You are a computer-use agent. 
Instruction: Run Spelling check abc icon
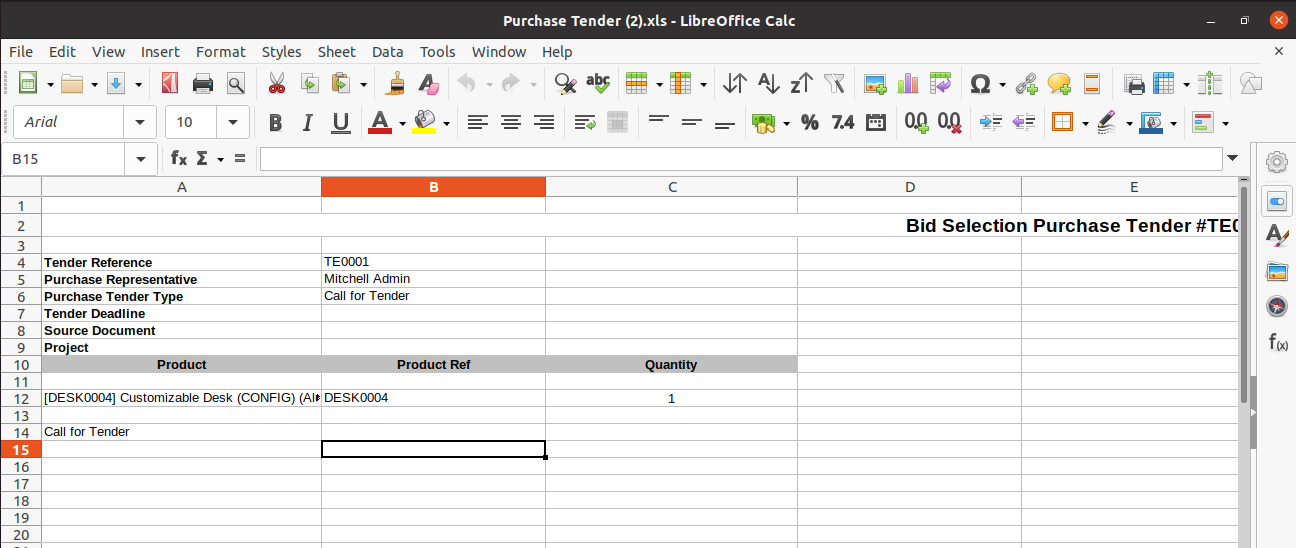[x=598, y=83]
